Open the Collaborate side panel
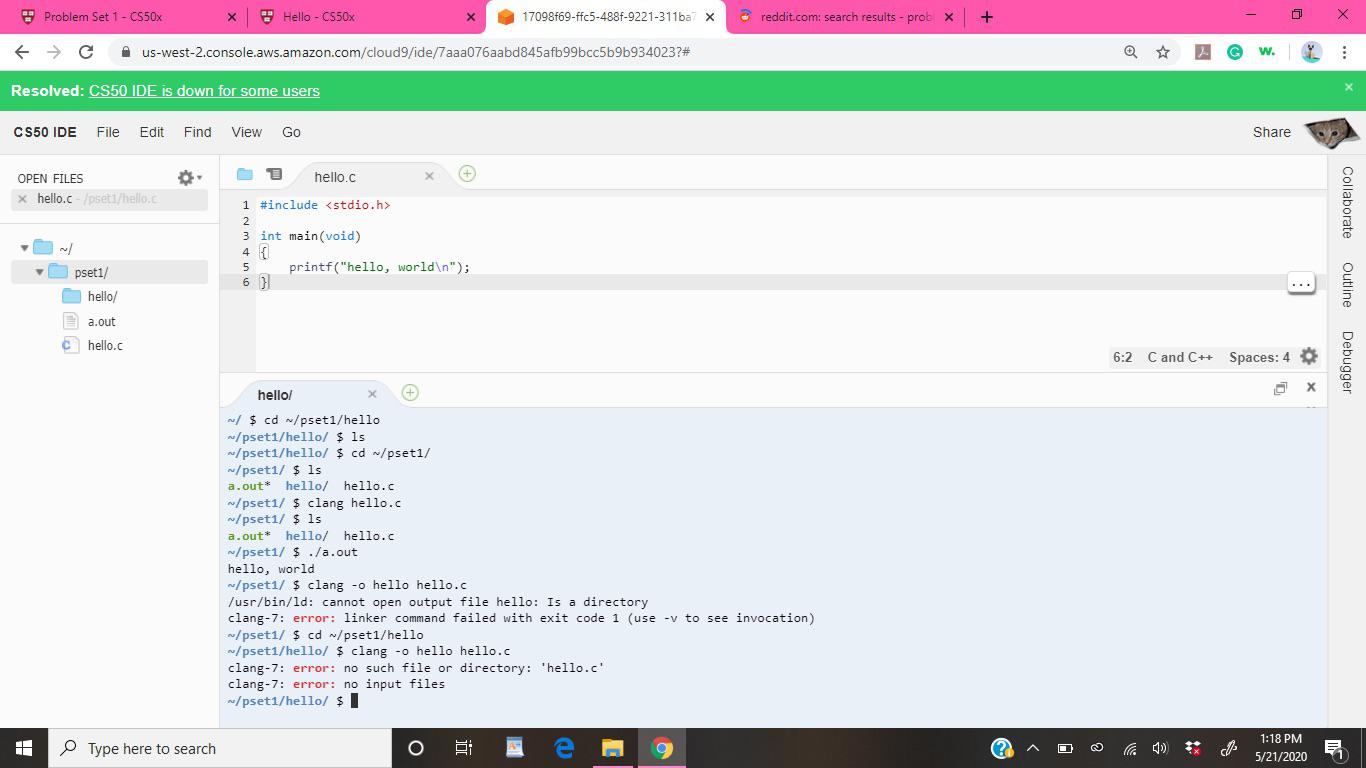Screen dimensions: 1366x768 1347,202
